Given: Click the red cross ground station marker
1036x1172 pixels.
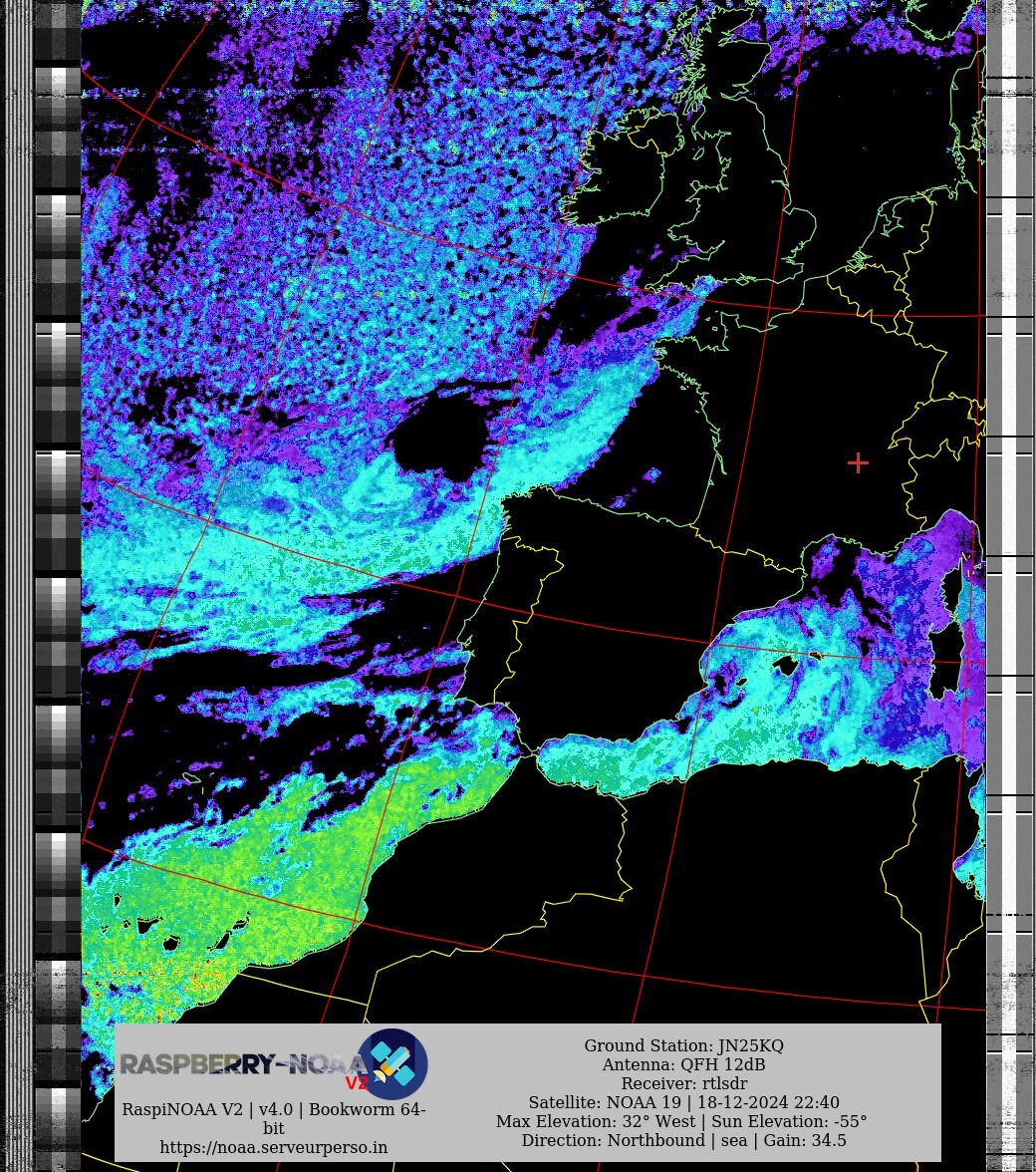Looking at the screenshot, I should pyautogui.click(x=858, y=462).
